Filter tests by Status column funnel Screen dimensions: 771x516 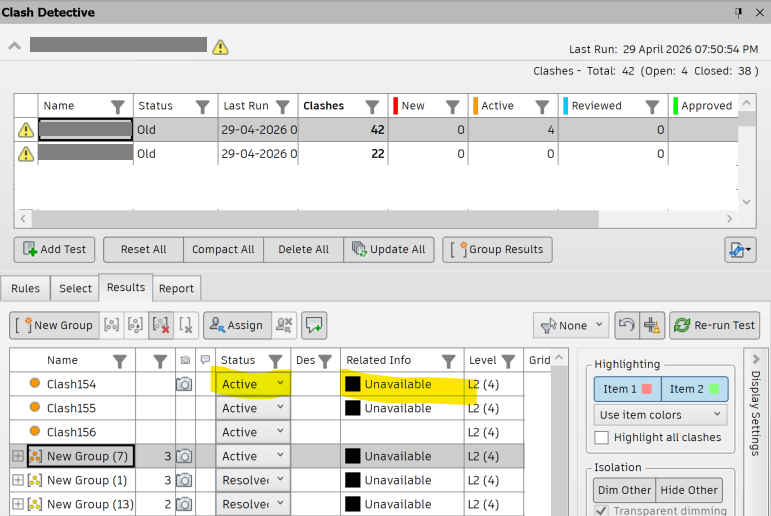[x=202, y=106]
